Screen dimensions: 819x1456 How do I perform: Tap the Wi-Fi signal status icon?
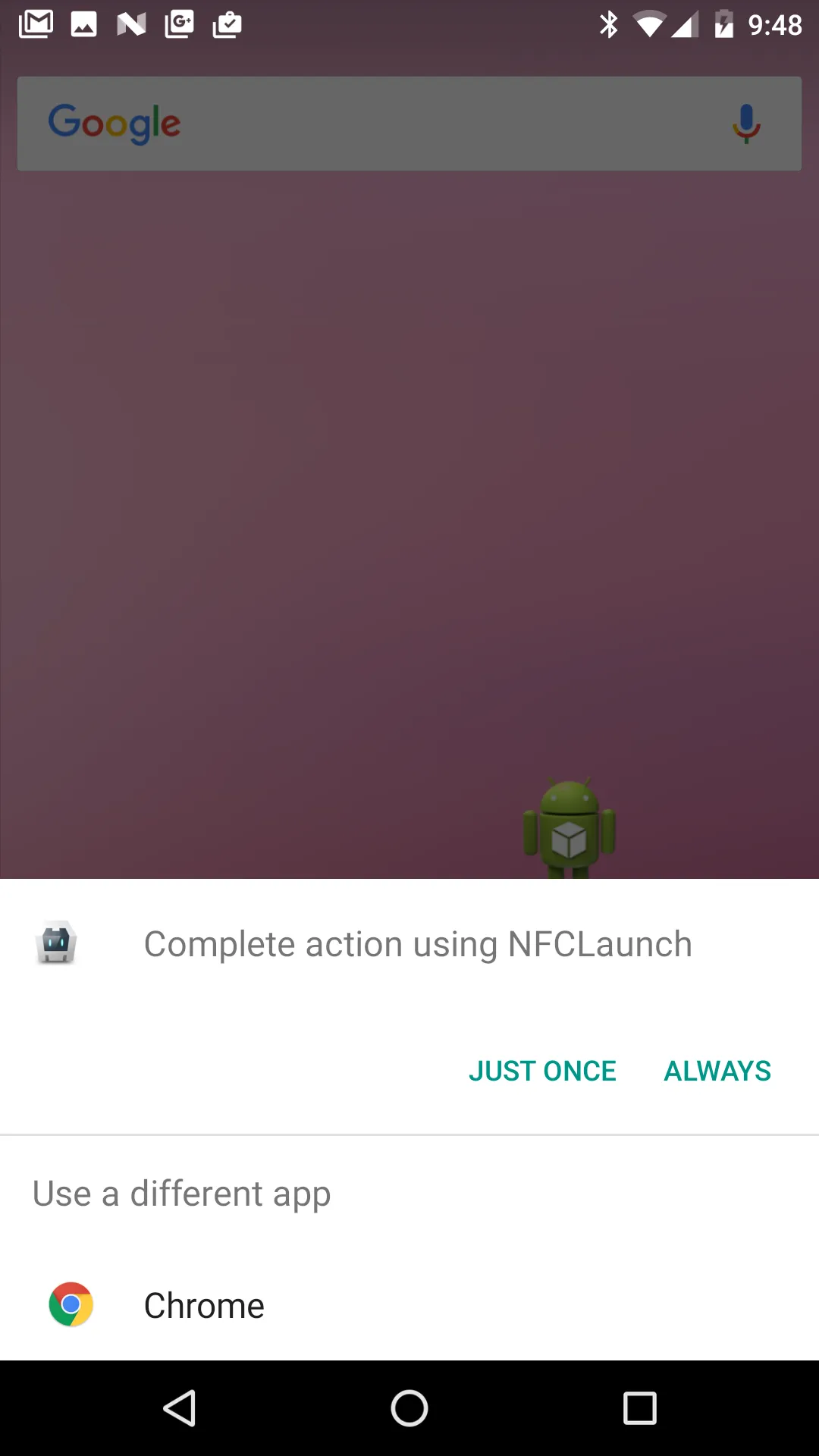[649, 26]
